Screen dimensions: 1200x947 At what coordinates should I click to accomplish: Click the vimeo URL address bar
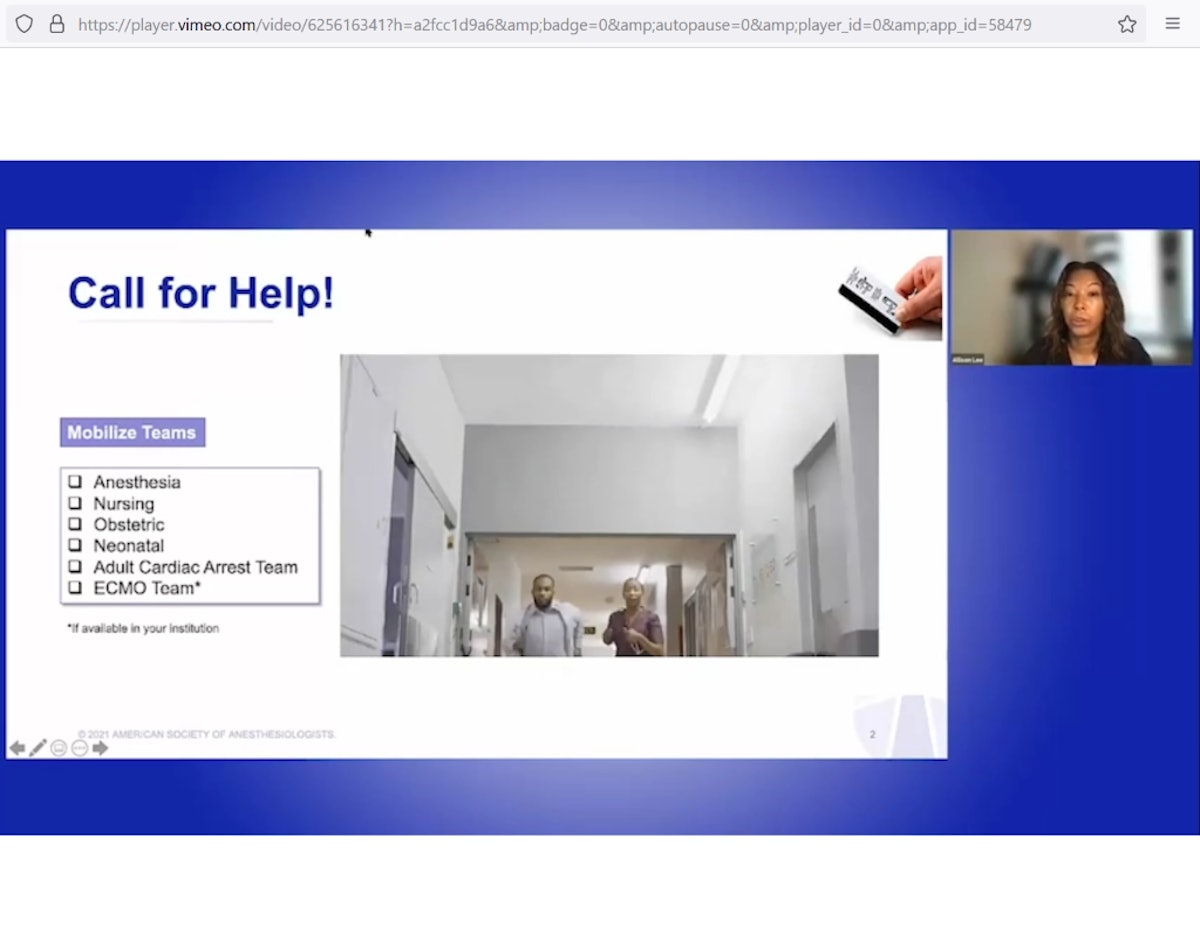pos(555,24)
